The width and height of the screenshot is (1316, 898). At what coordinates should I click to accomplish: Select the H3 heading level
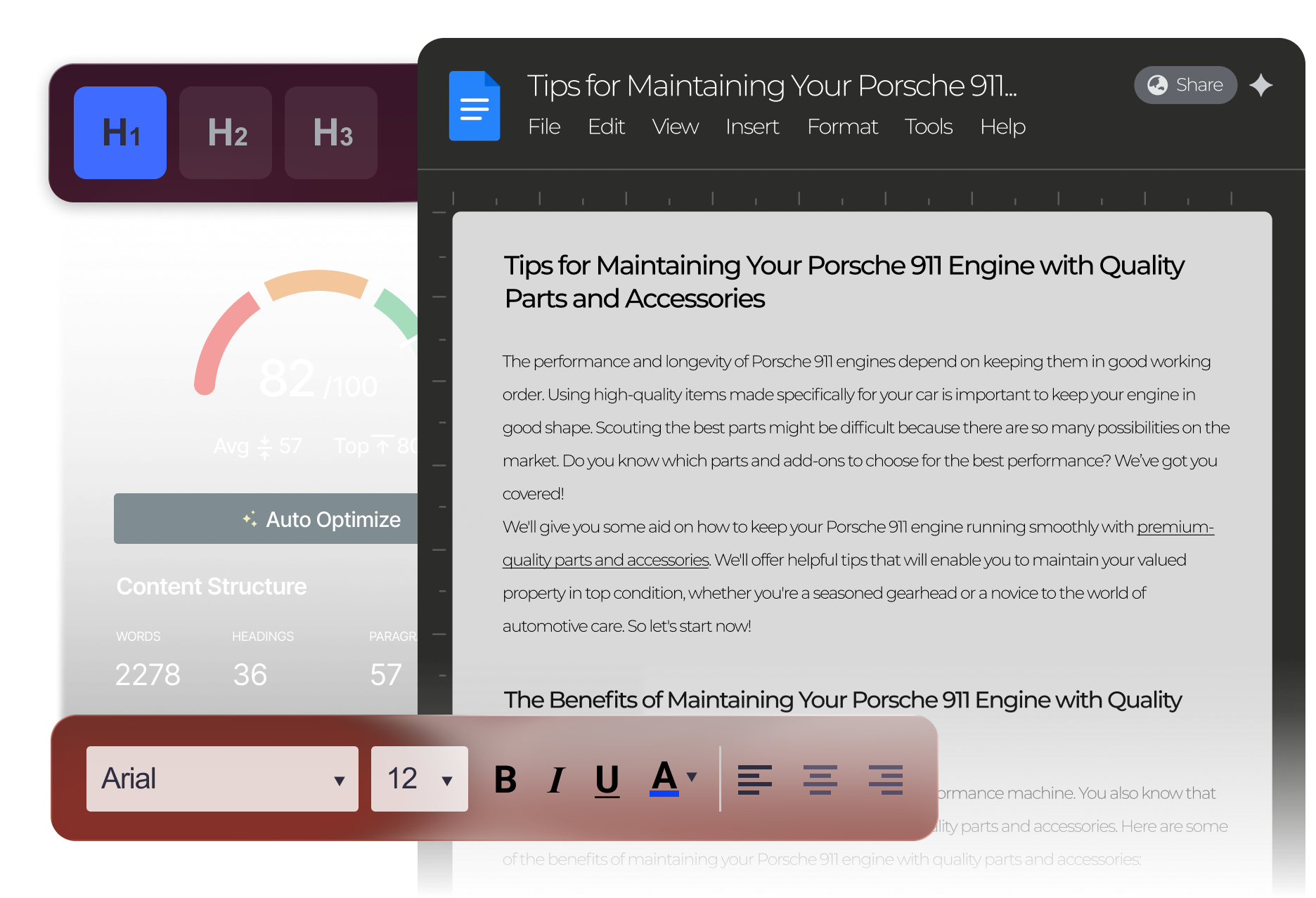click(x=331, y=133)
